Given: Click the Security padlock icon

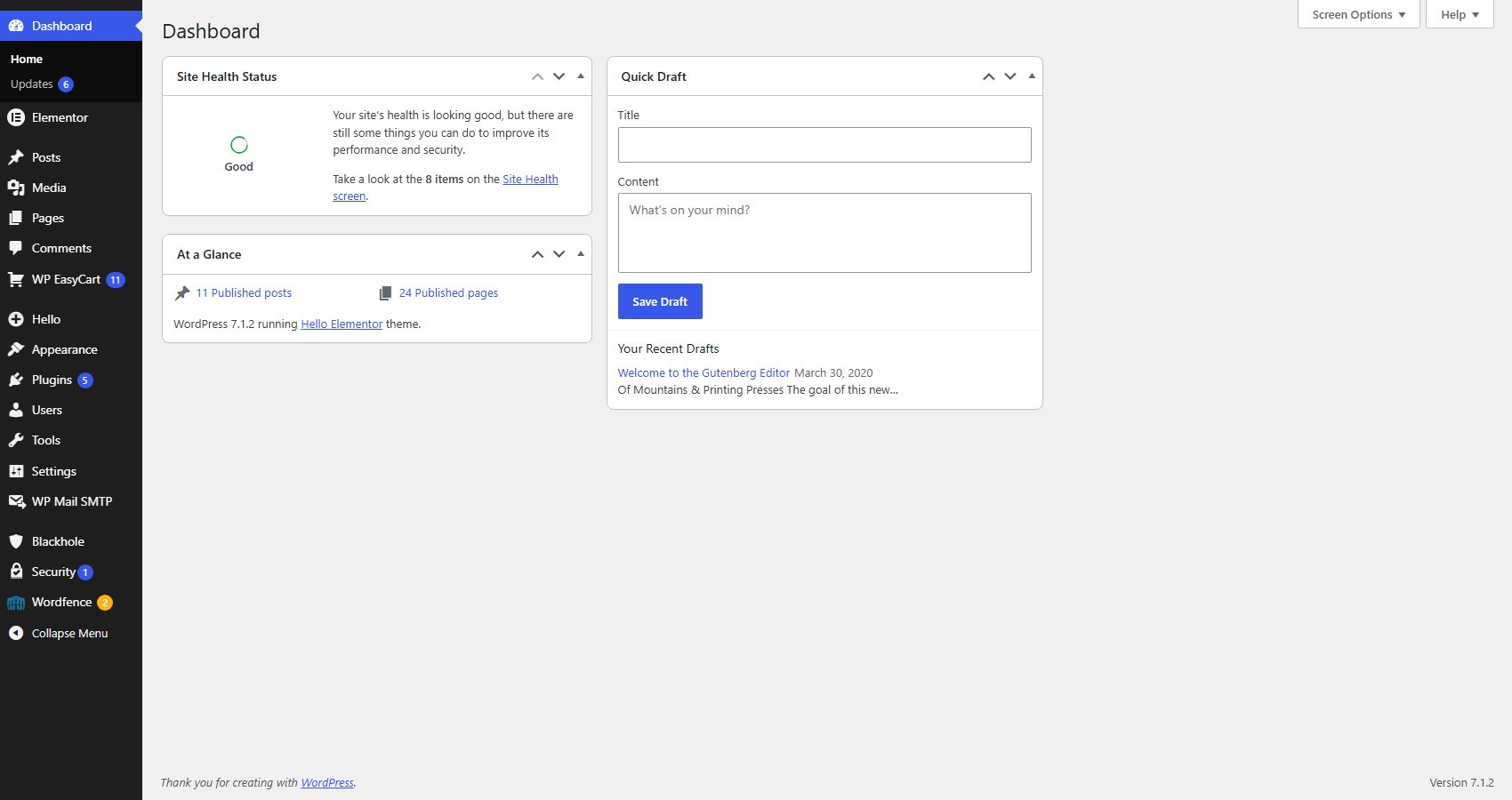Looking at the screenshot, I should [x=16, y=572].
